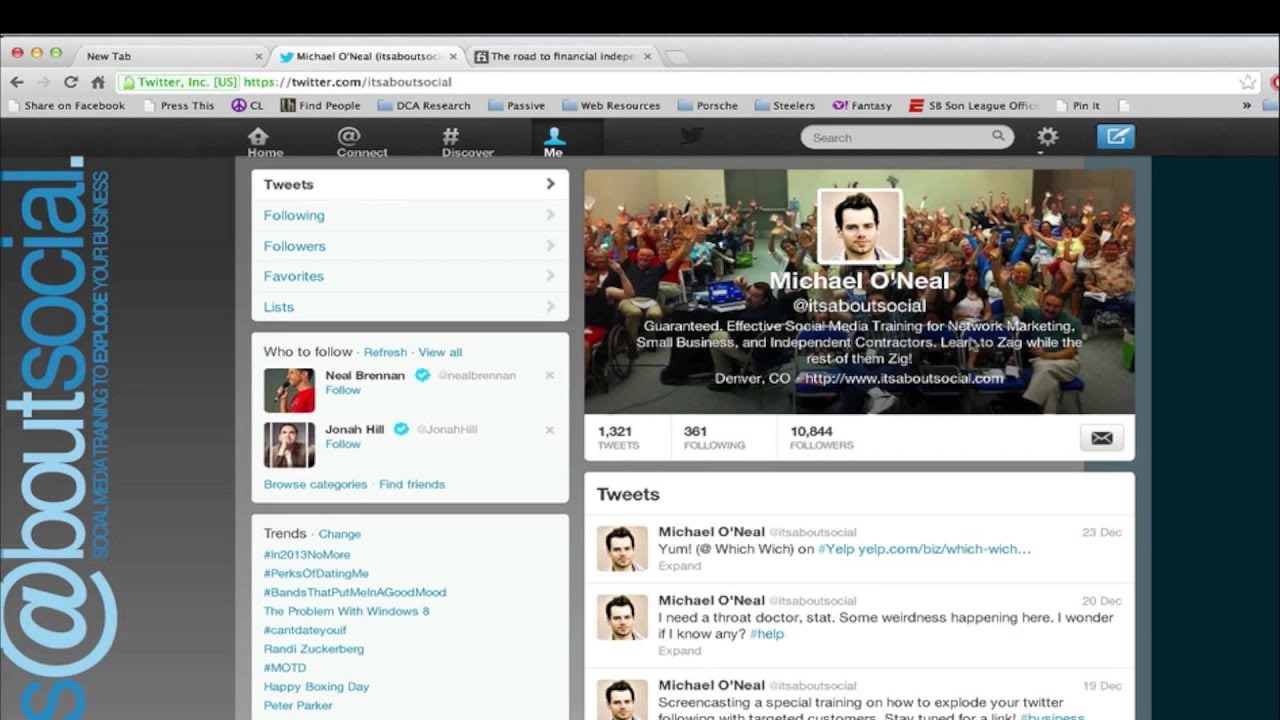Open the Lists section
This screenshot has height=720, width=1280.
[x=410, y=307]
